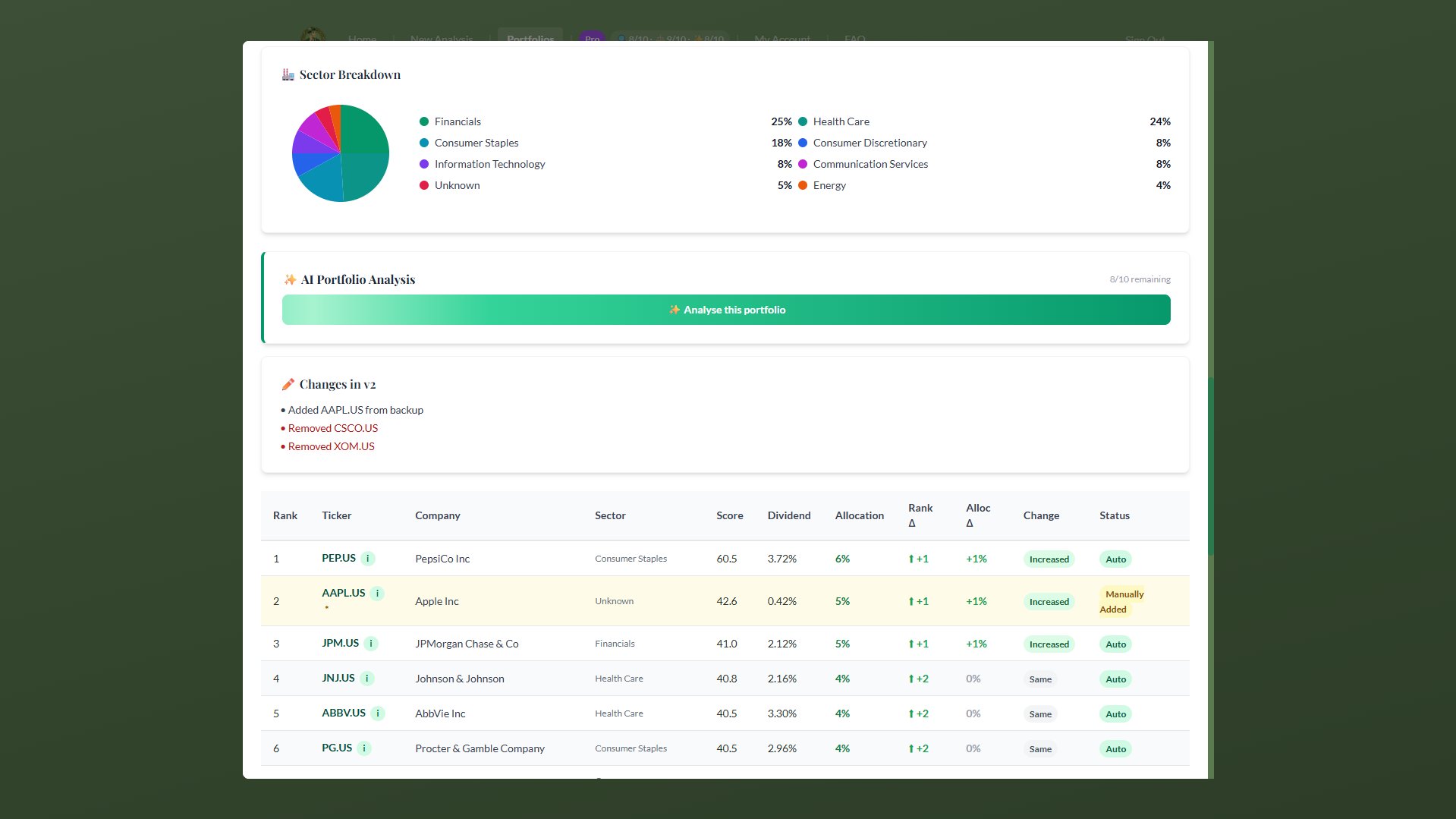Open the My Account menu
This screenshot has width=1456, height=819.
click(781, 39)
